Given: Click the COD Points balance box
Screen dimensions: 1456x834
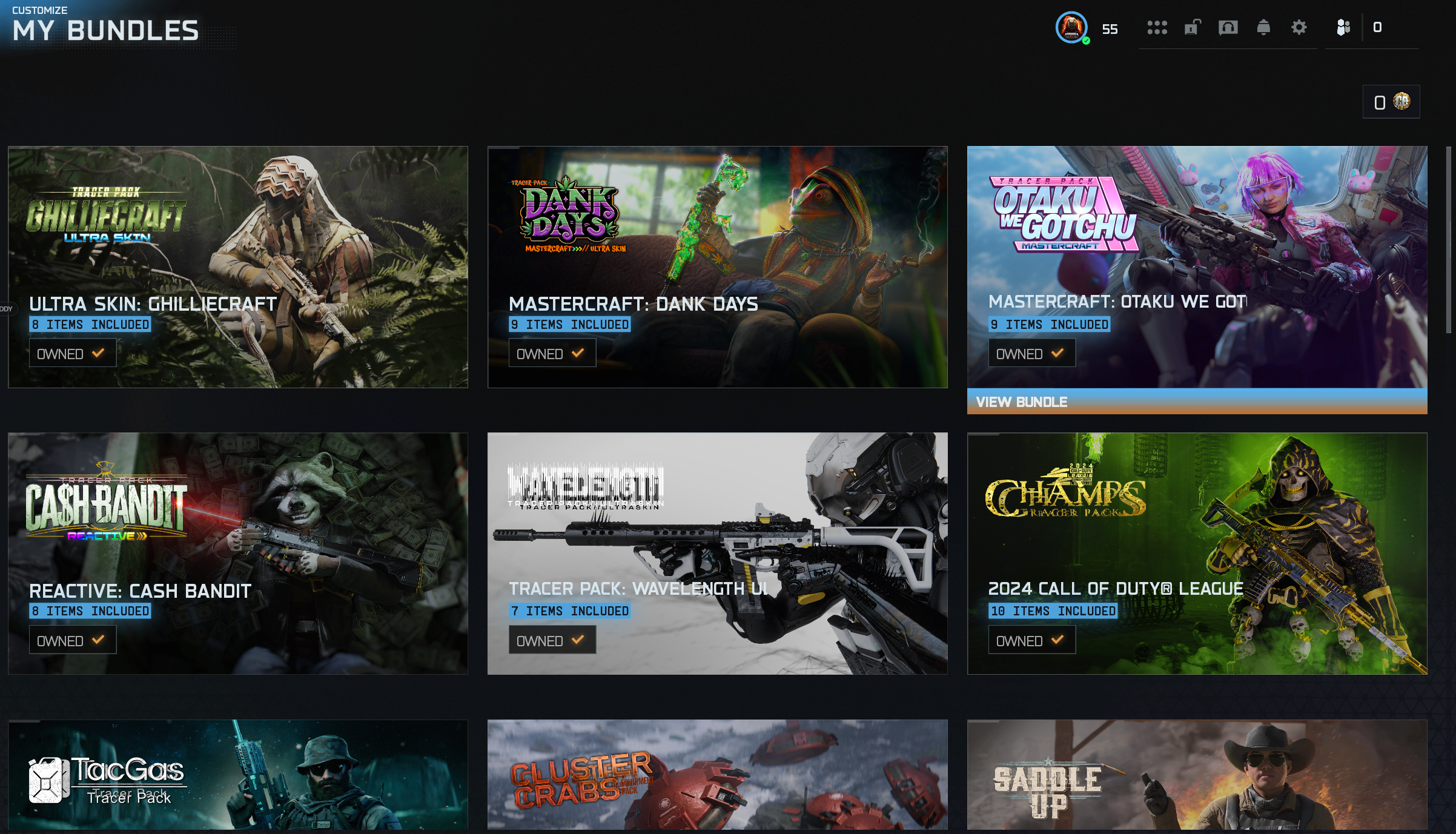Looking at the screenshot, I should [1391, 102].
